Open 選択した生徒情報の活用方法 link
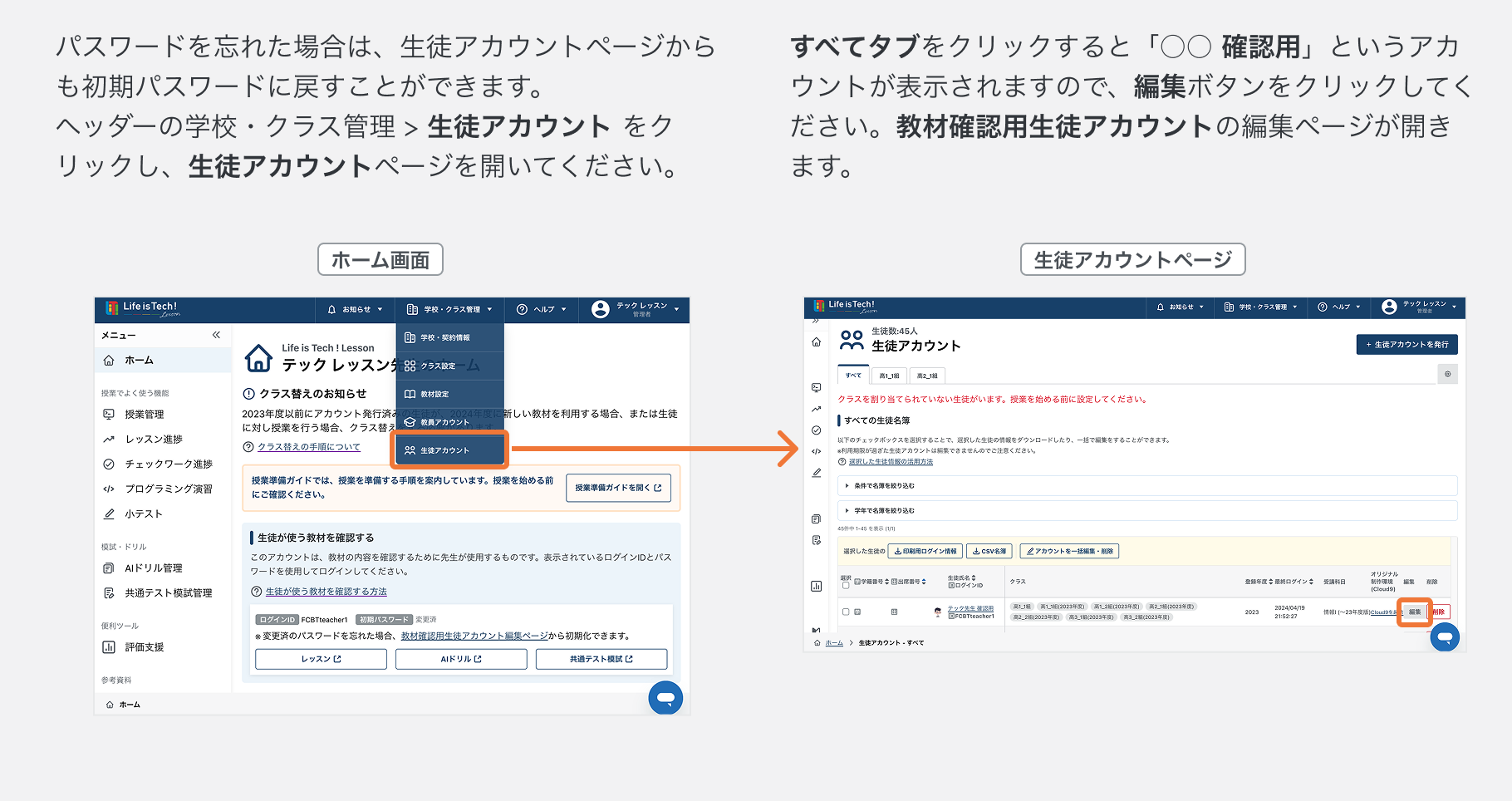Image resolution: width=1512 pixels, height=801 pixels. [x=891, y=462]
